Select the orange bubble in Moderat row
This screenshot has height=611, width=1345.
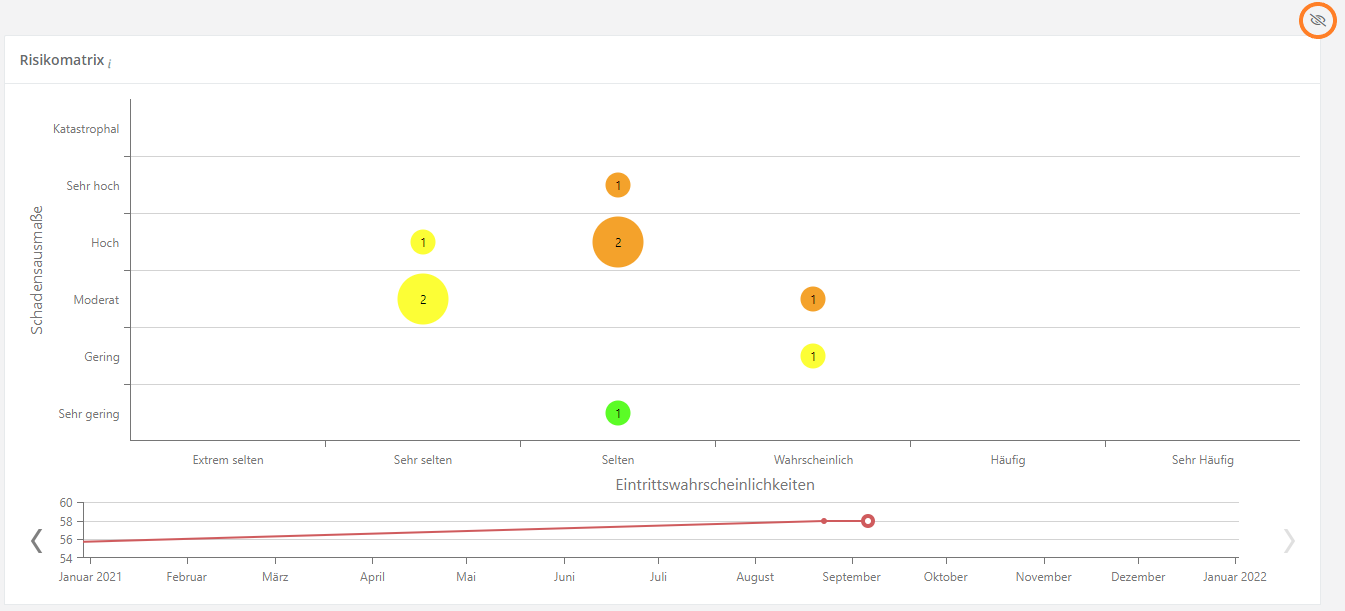tap(813, 299)
